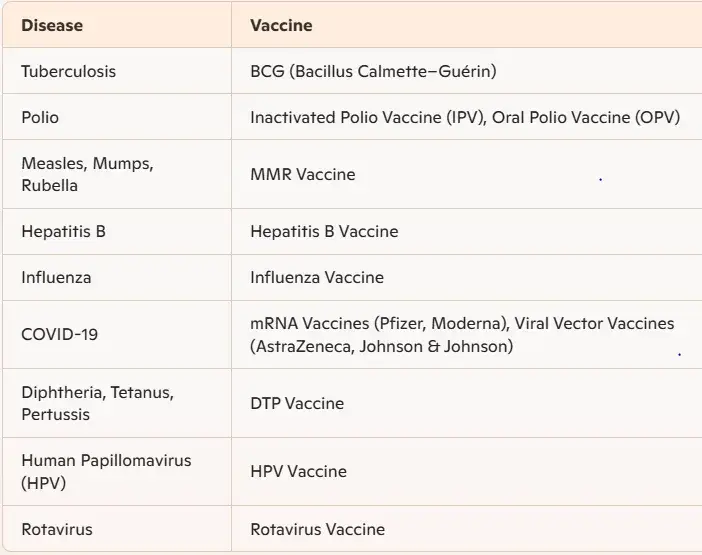Select the Human Papillomavirus (HPV) cell
The height and width of the screenshot is (555, 702).
click(x=117, y=472)
